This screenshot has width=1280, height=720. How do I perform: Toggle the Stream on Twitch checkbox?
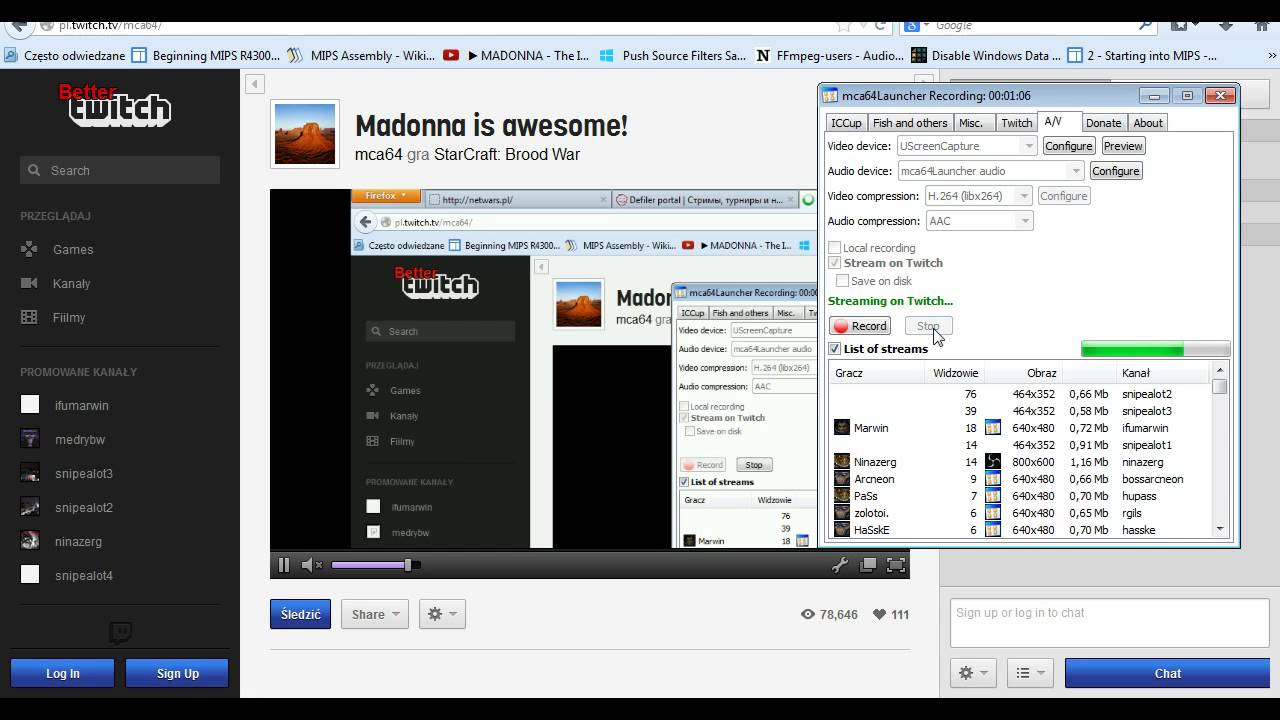[835, 263]
